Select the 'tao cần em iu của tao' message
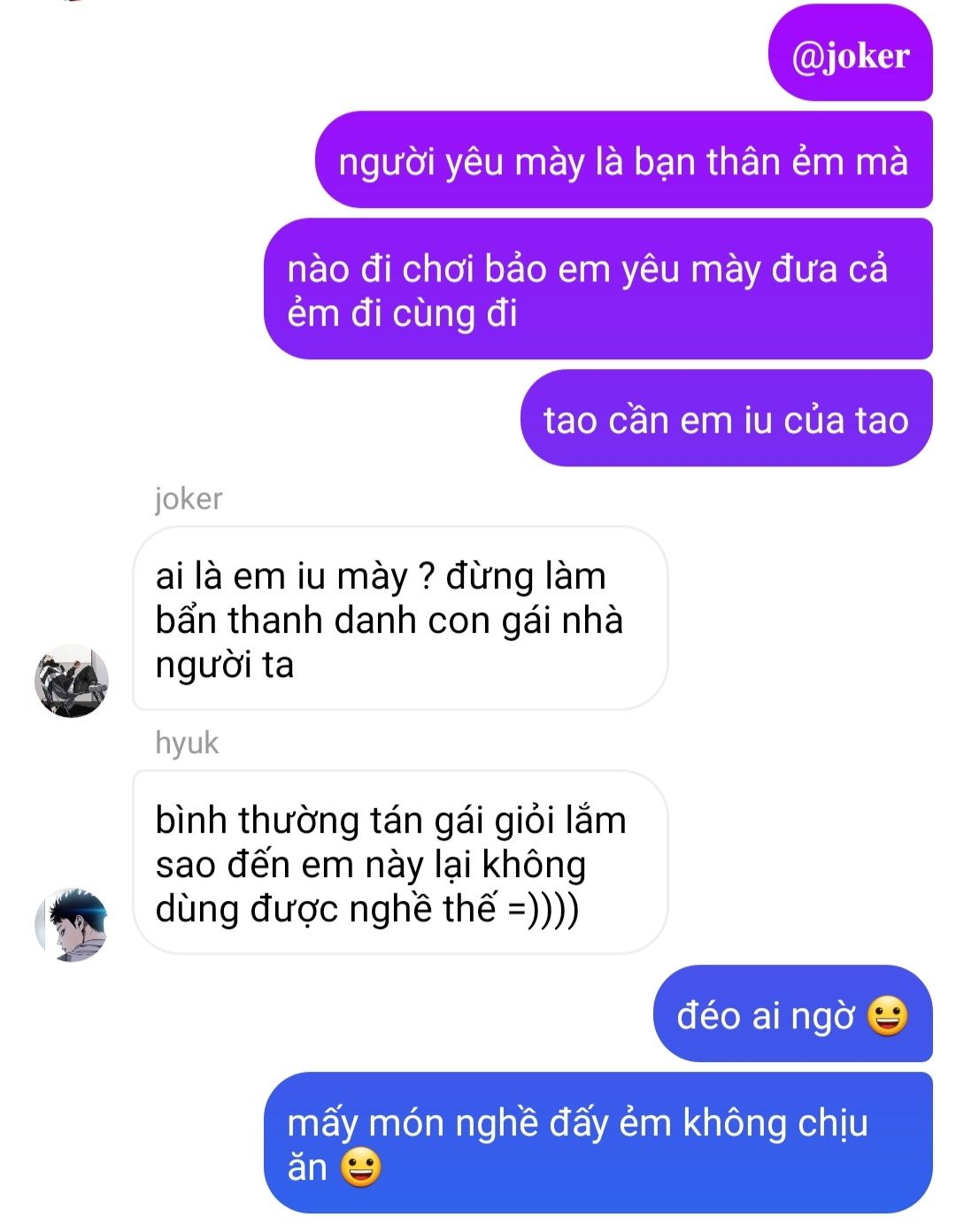 pyautogui.click(x=726, y=419)
